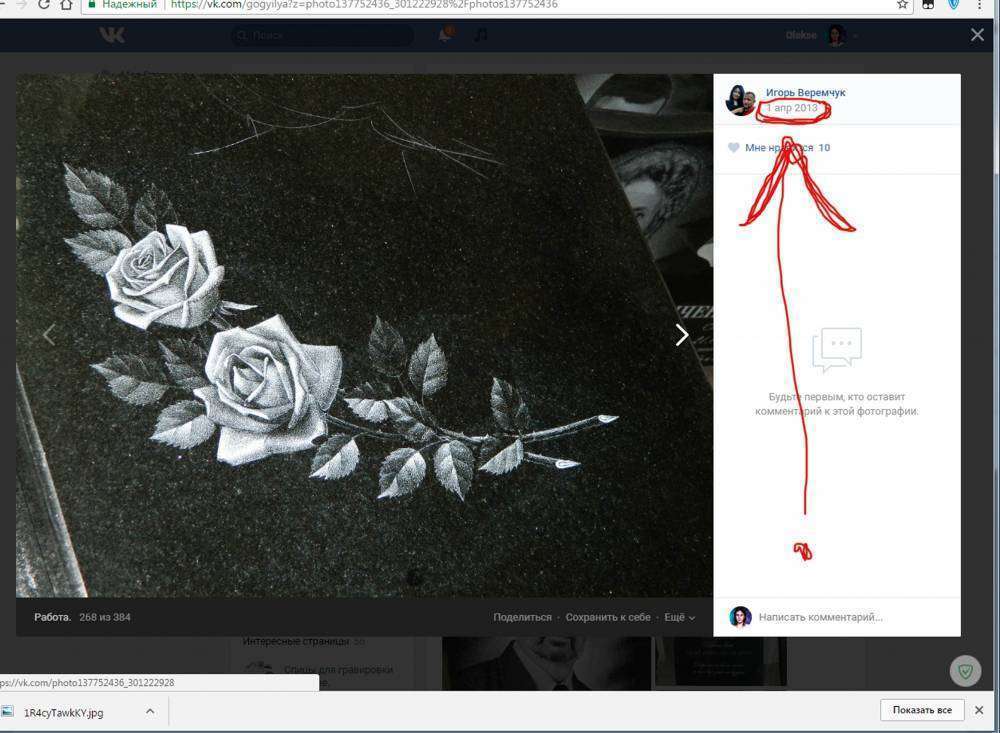Click the Написать комментарий input field

[x=850, y=617]
